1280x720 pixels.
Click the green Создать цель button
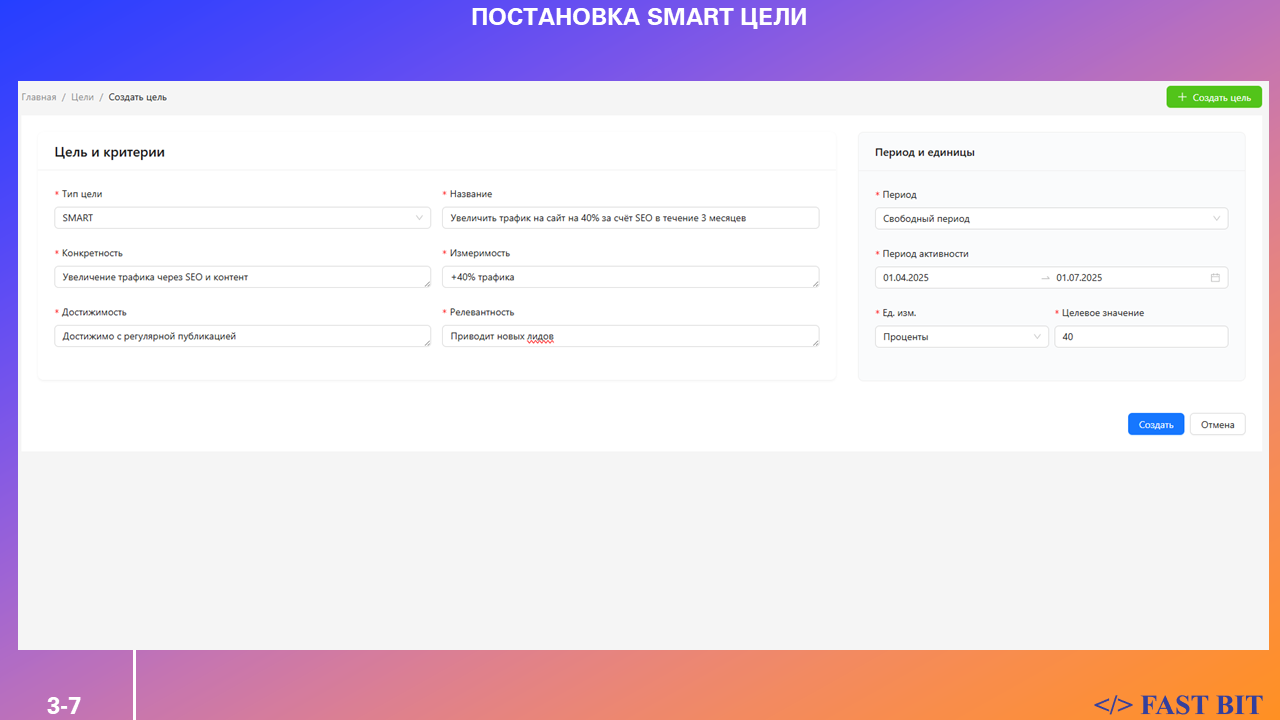[1214, 97]
